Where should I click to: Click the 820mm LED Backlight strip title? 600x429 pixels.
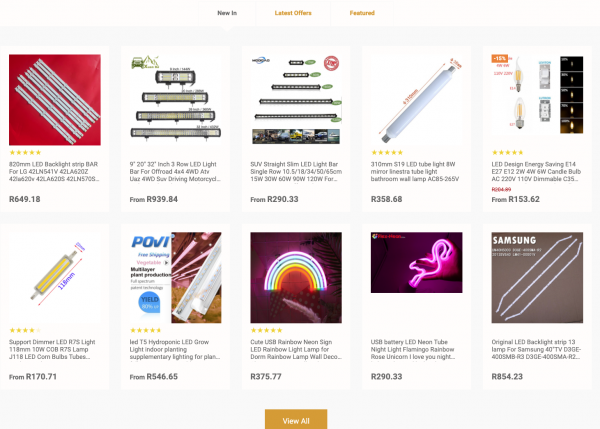point(54,171)
